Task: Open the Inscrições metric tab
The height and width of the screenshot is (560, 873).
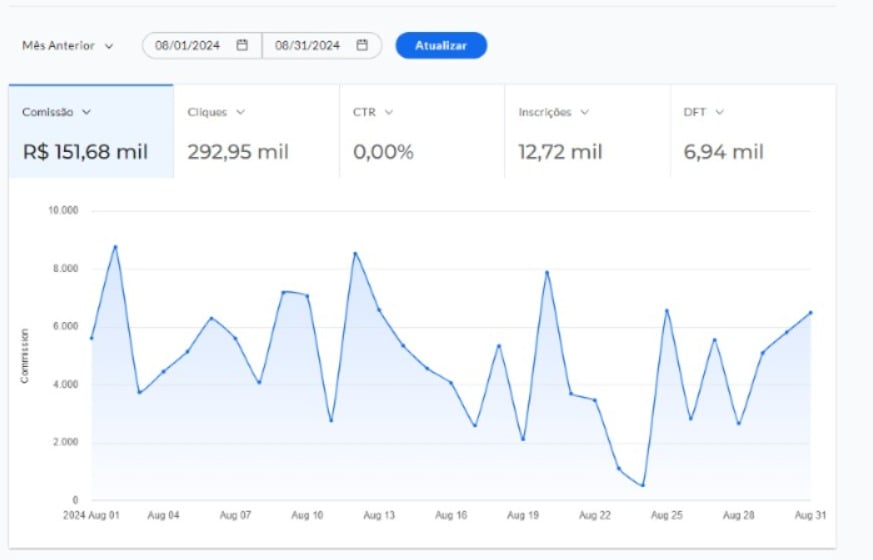Action: click(x=587, y=132)
